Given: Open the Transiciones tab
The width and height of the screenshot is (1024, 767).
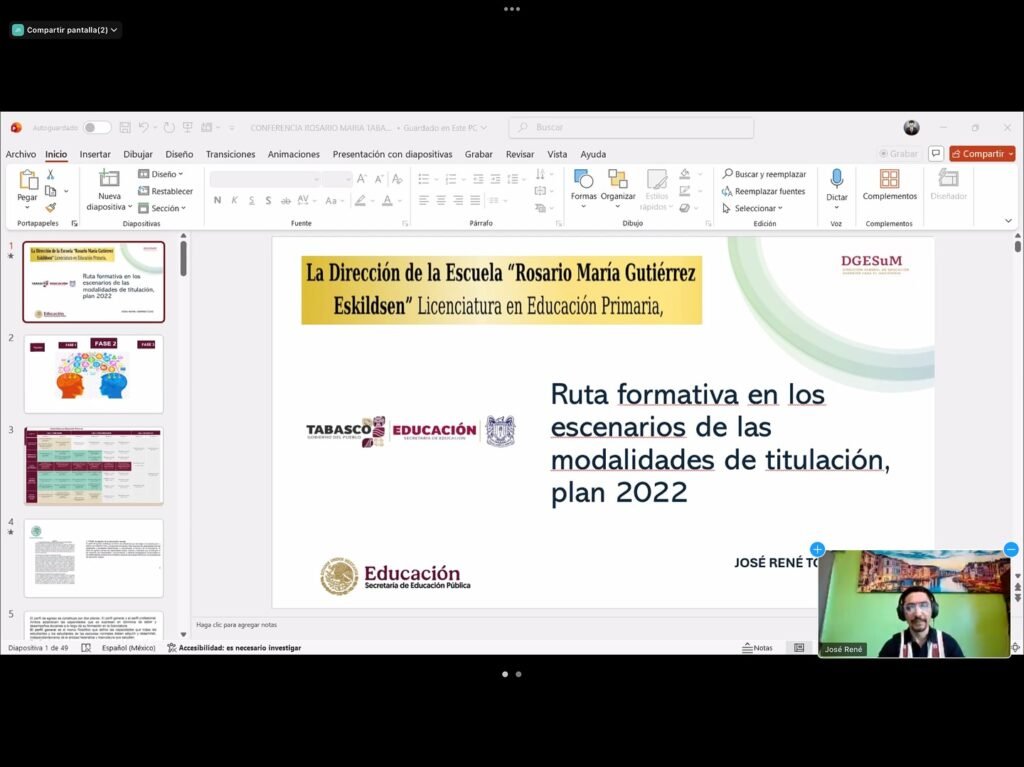Looking at the screenshot, I should coord(230,154).
